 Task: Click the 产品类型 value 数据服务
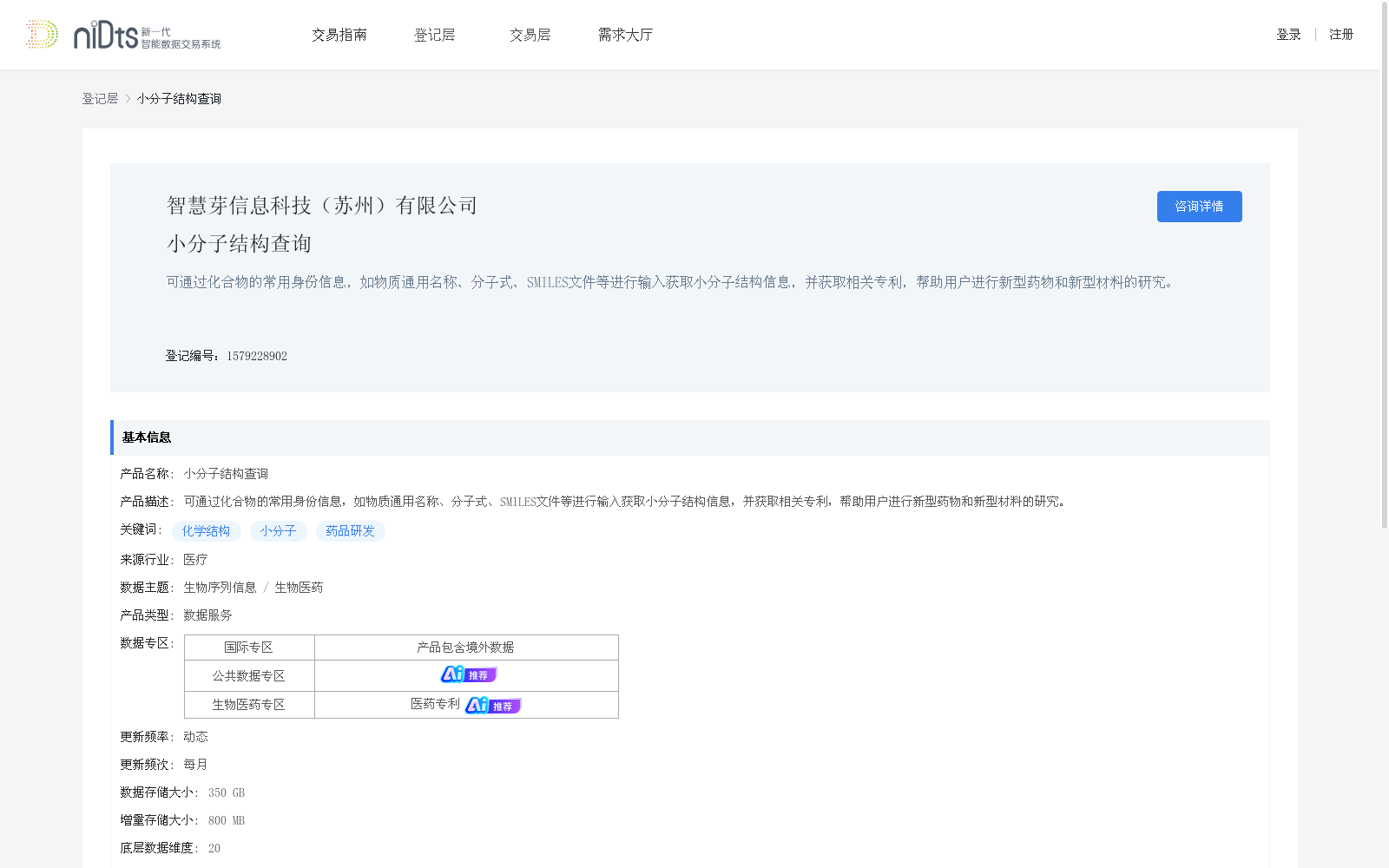point(207,615)
